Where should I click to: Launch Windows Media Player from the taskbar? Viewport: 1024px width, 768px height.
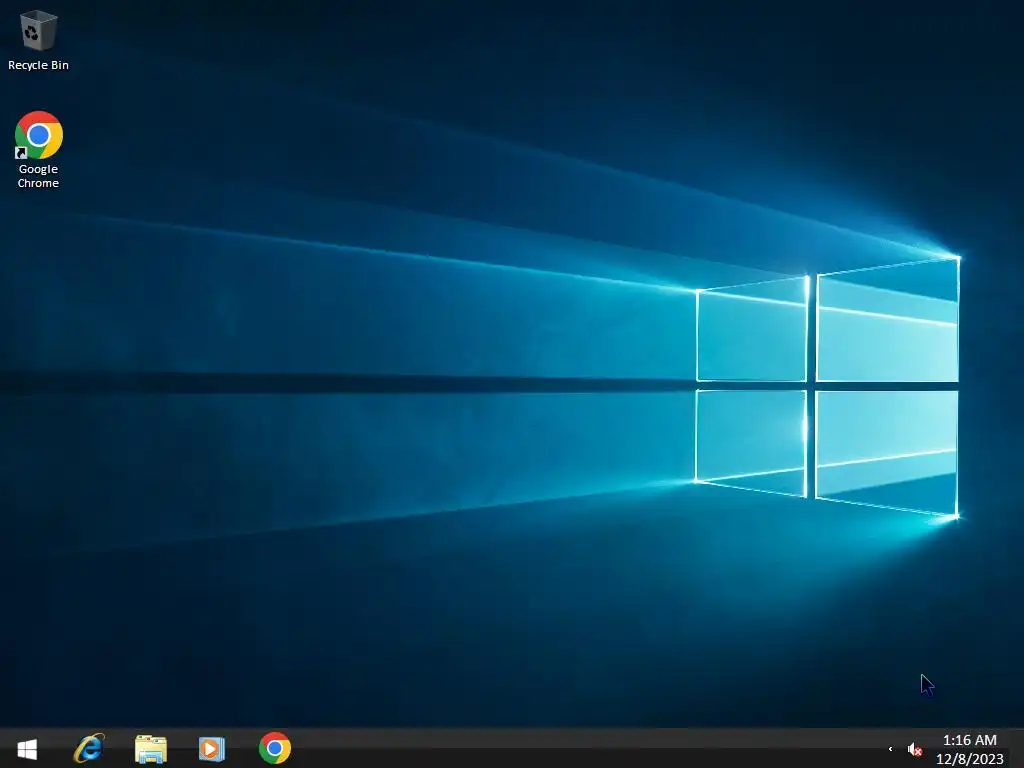coord(211,748)
